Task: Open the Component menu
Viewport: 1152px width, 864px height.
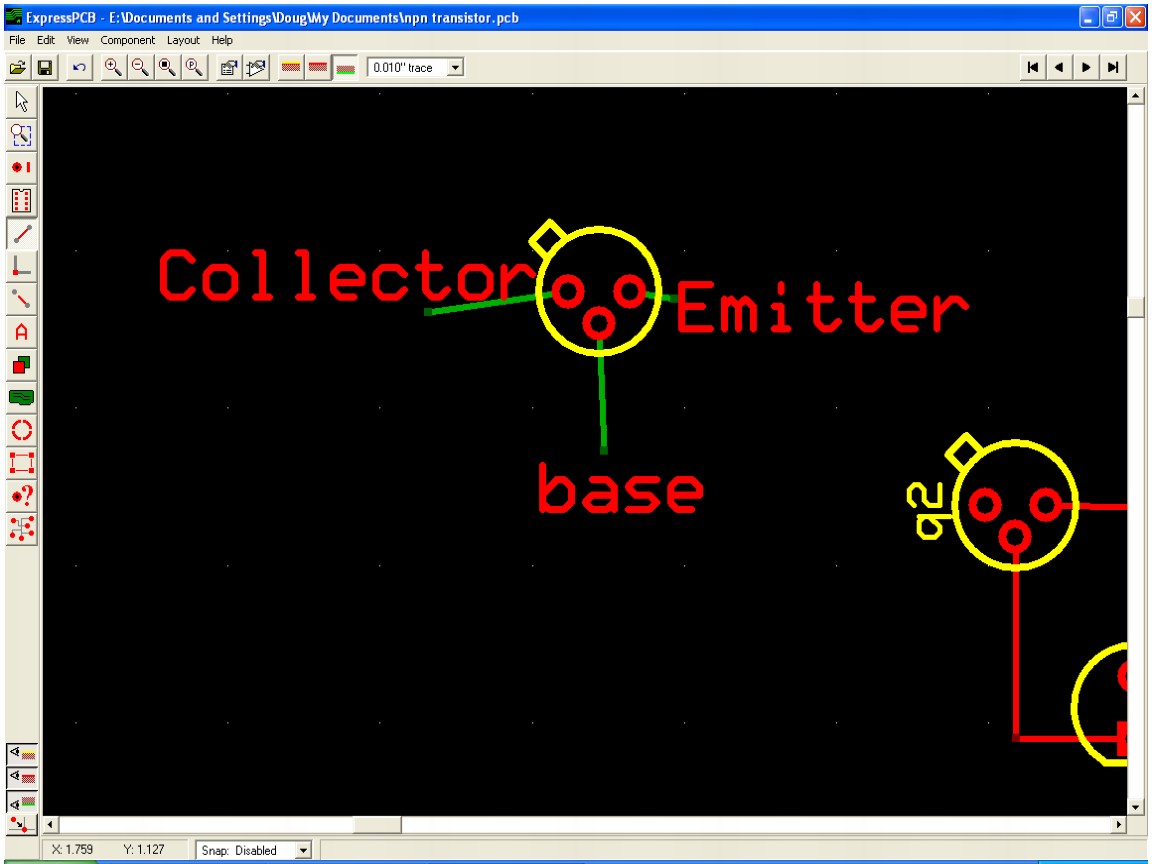Action: pyautogui.click(x=128, y=40)
